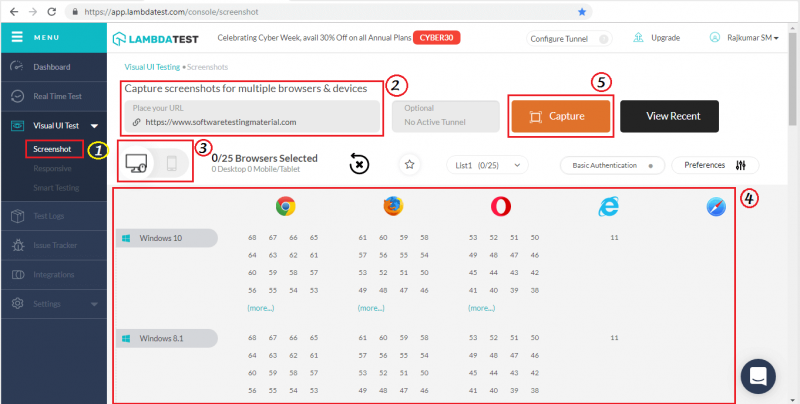Click the Firefox browser icon
800x404 pixels.
pos(392,207)
